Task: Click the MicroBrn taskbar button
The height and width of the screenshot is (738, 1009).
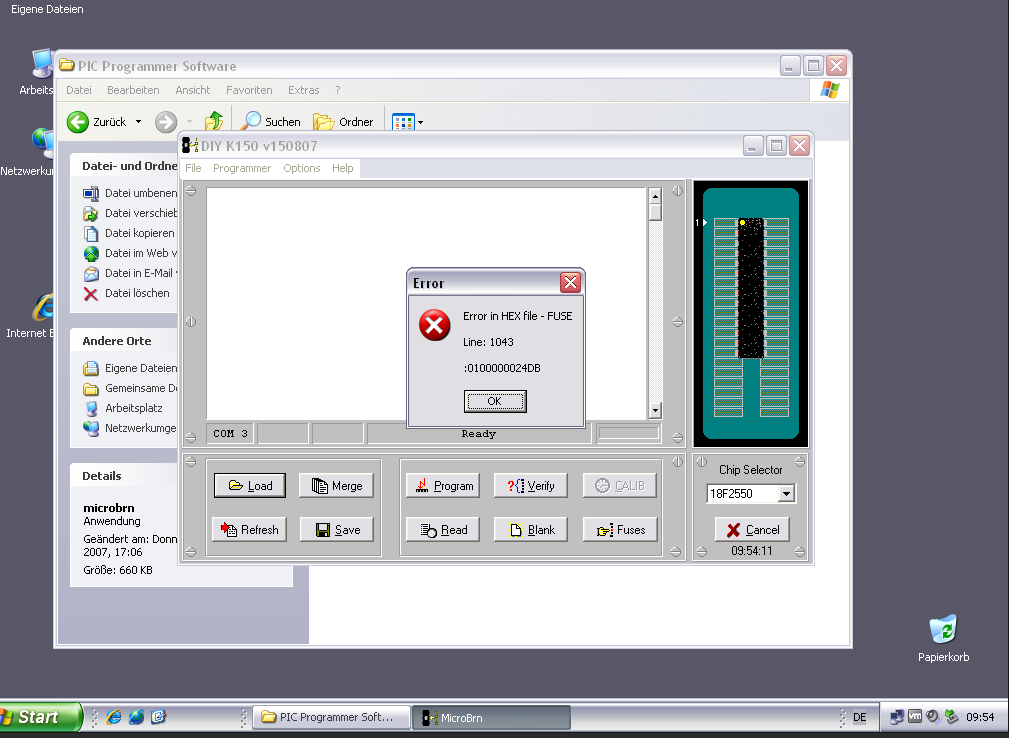Action: pyautogui.click(x=491, y=717)
